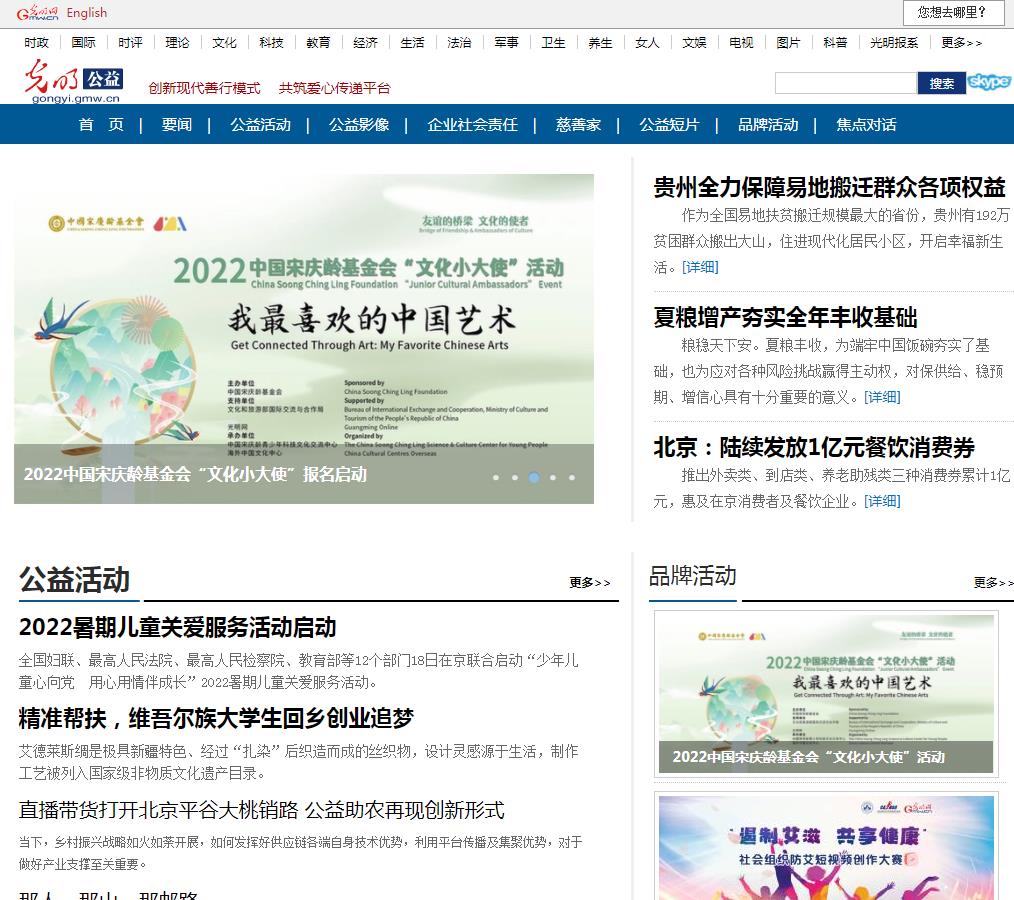This screenshot has height=900, width=1014.
Task: Open the 时评 top navigation item
Action: pyautogui.click(x=130, y=43)
